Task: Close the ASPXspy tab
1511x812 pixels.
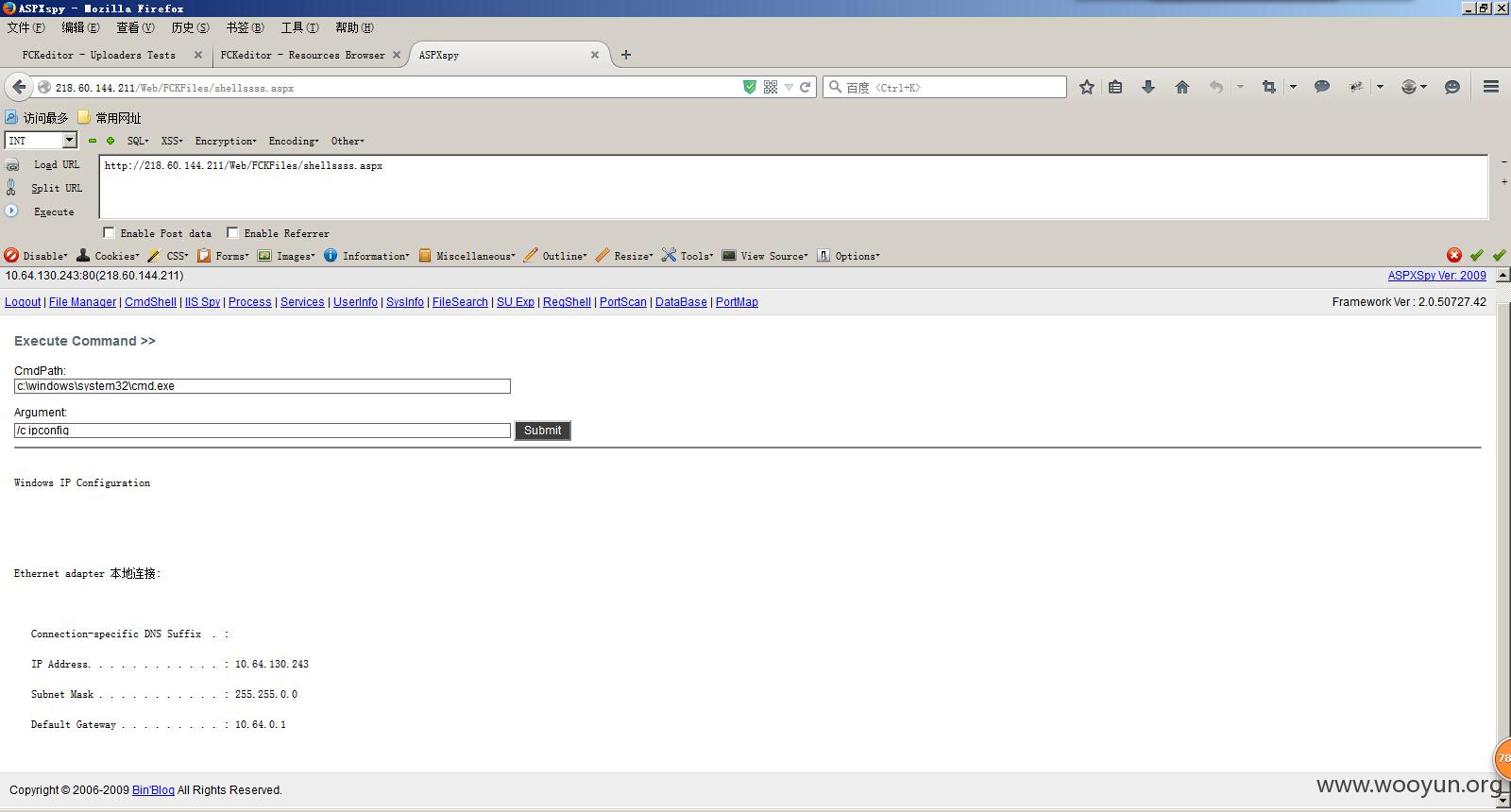Action: coord(595,55)
